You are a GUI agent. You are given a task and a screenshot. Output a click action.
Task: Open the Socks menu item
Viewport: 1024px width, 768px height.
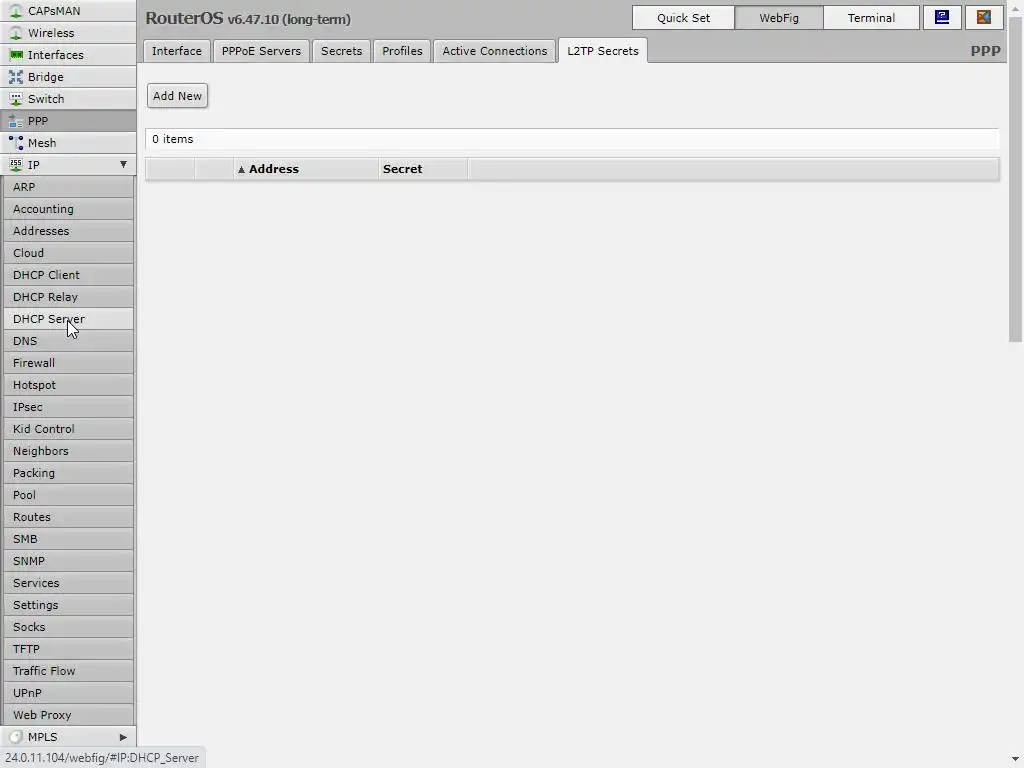click(69, 626)
